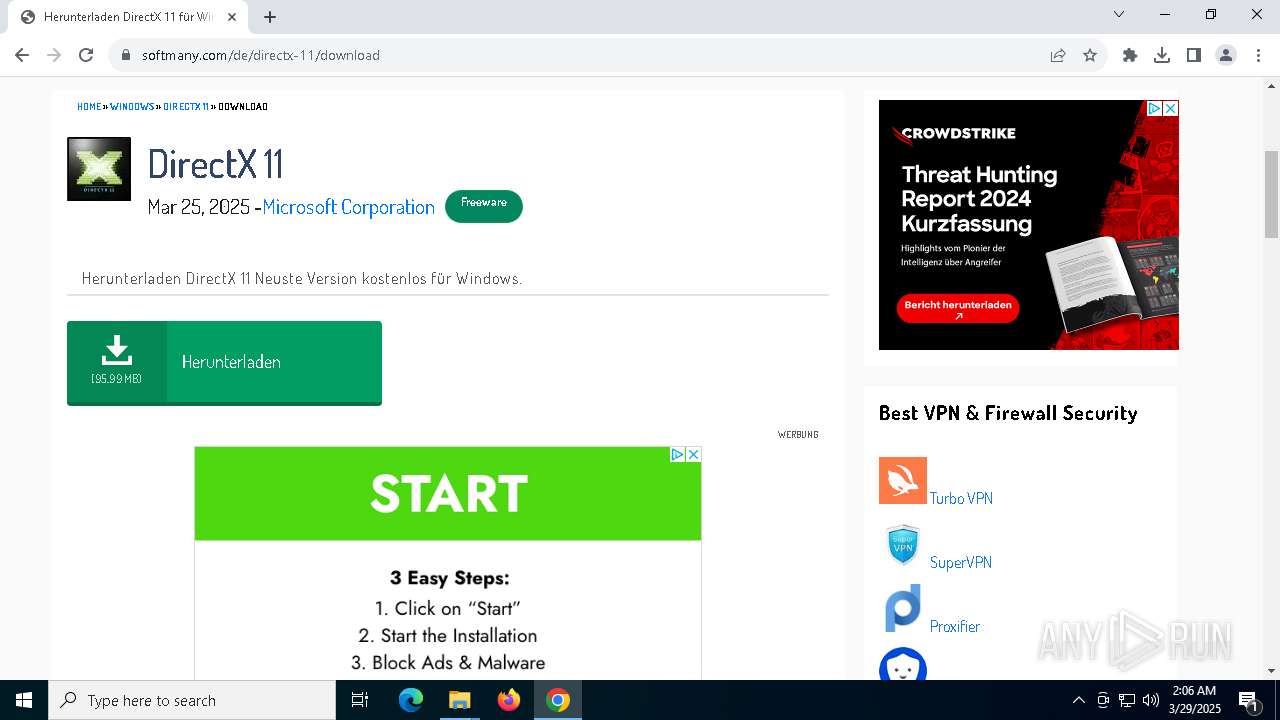The height and width of the screenshot is (720, 1280).
Task: Click the Best VPN & Firewall Security heading
Action: (x=1008, y=413)
